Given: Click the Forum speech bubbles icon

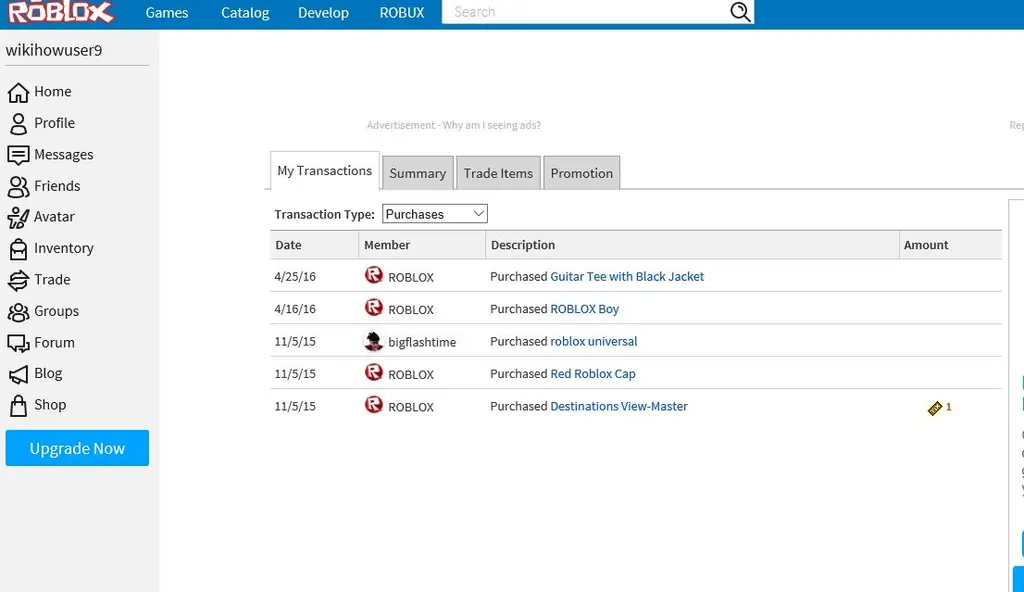Looking at the screenshot, I should pyautogui.click(x=18, y=343).
